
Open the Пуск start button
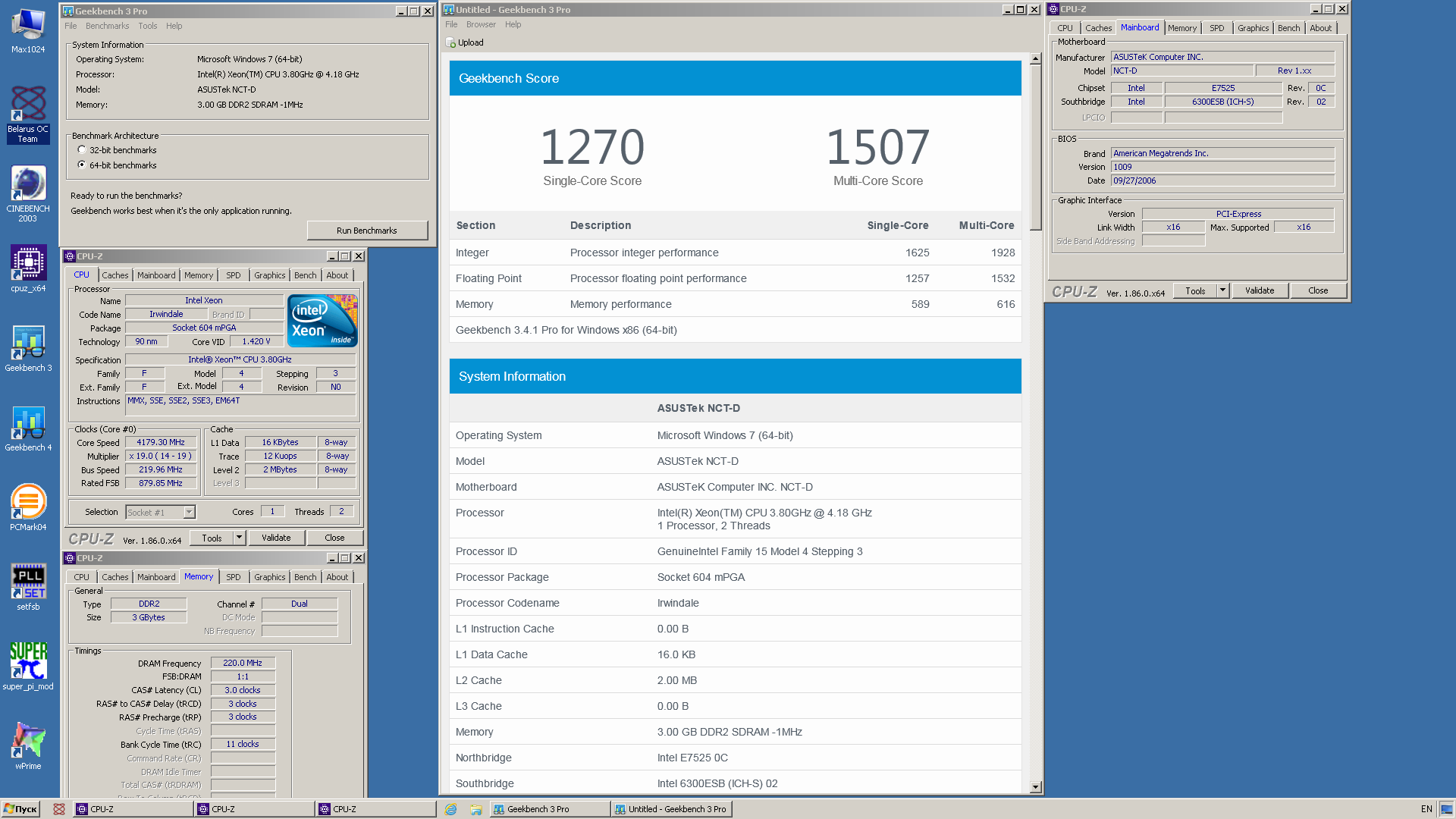[x=20, y=809]
